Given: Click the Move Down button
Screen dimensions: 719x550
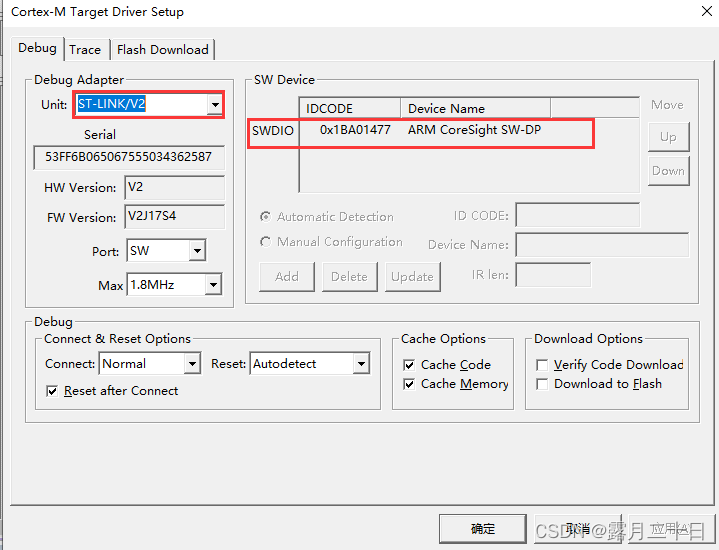Looking at the screenshot, I should click(x=669, y=171).
